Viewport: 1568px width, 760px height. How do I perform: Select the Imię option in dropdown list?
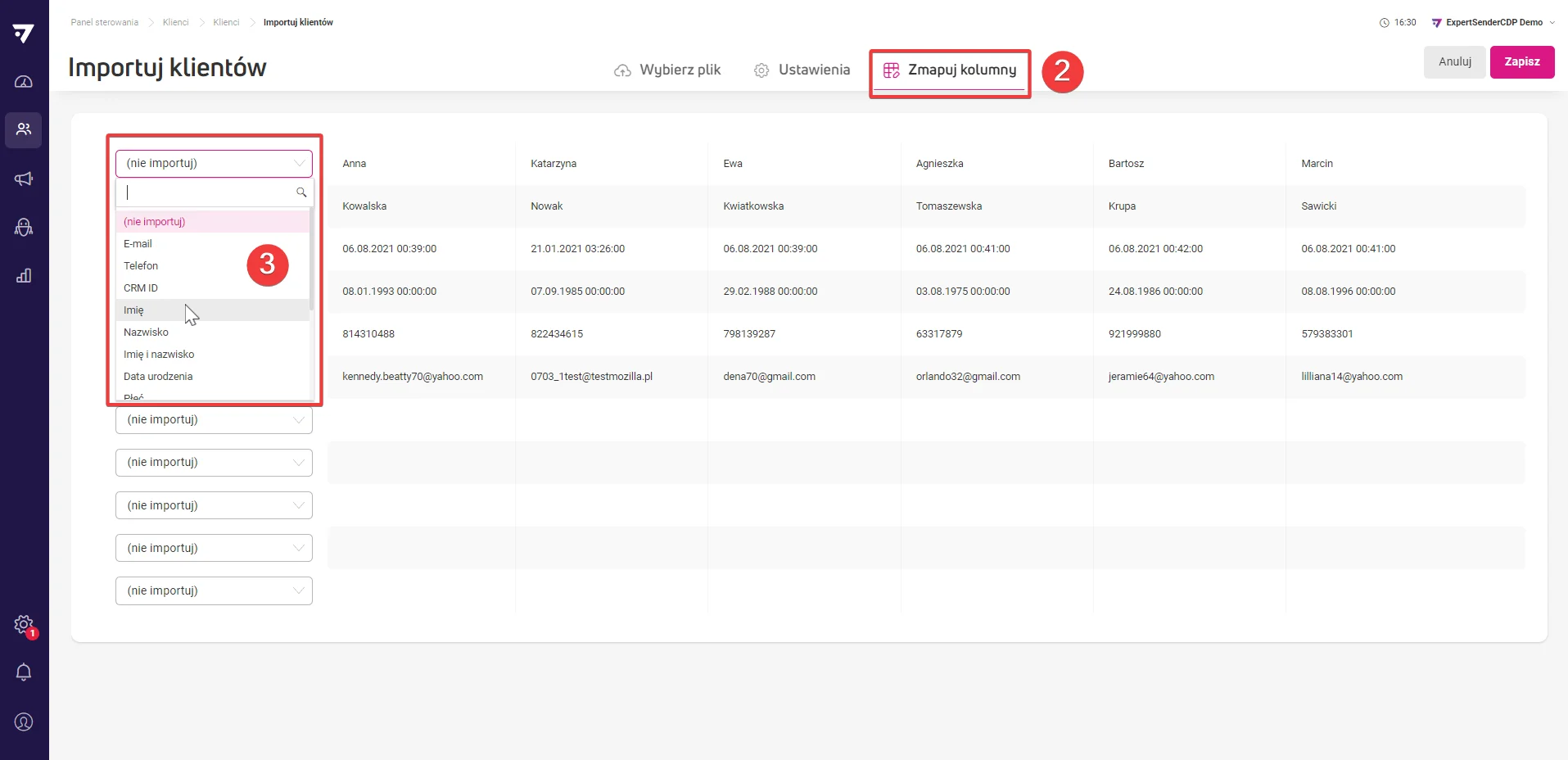tap(133, 310)
